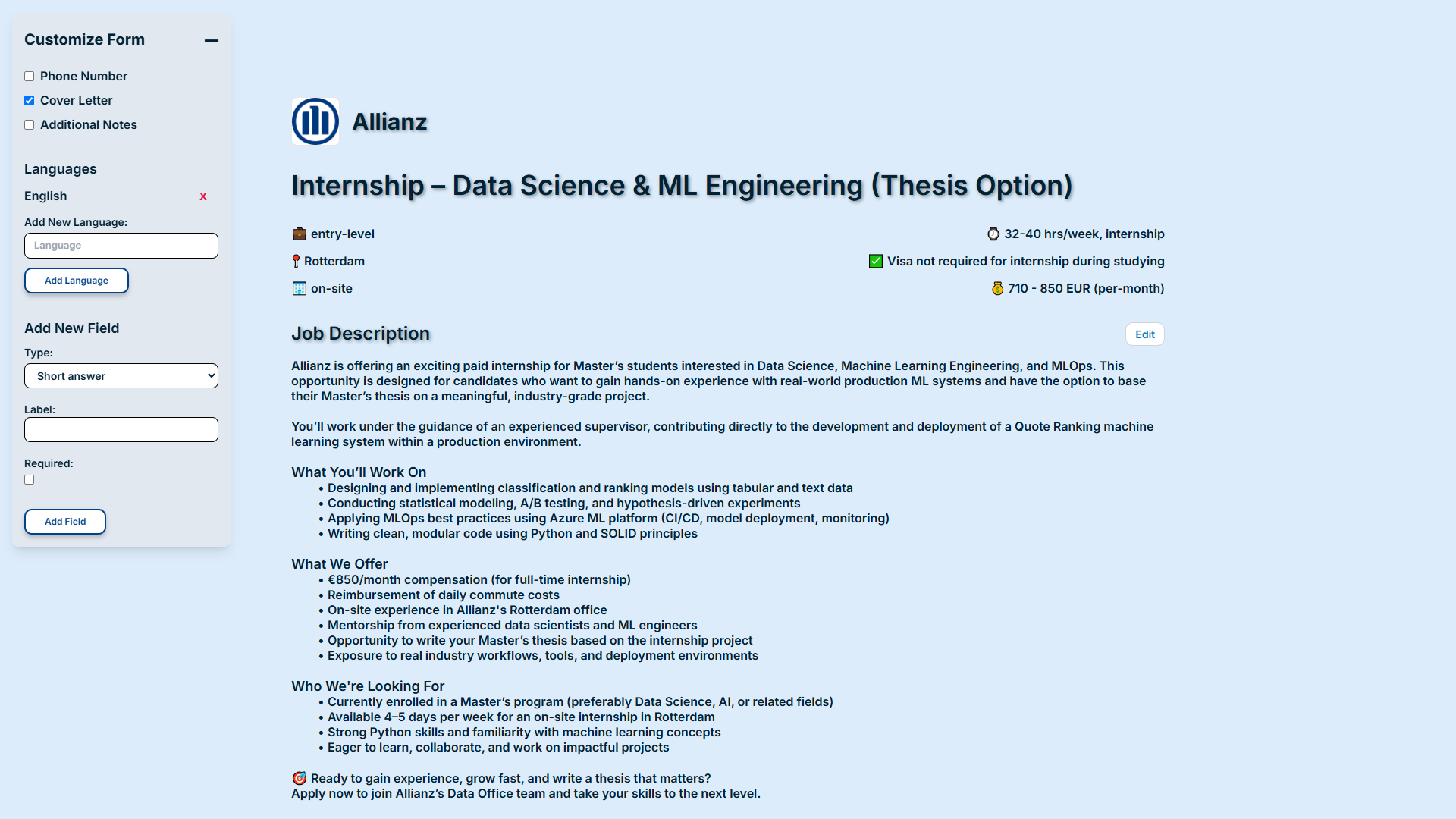
Task: Collapse the Customize Form panel
Action: [x=212, y=41]
